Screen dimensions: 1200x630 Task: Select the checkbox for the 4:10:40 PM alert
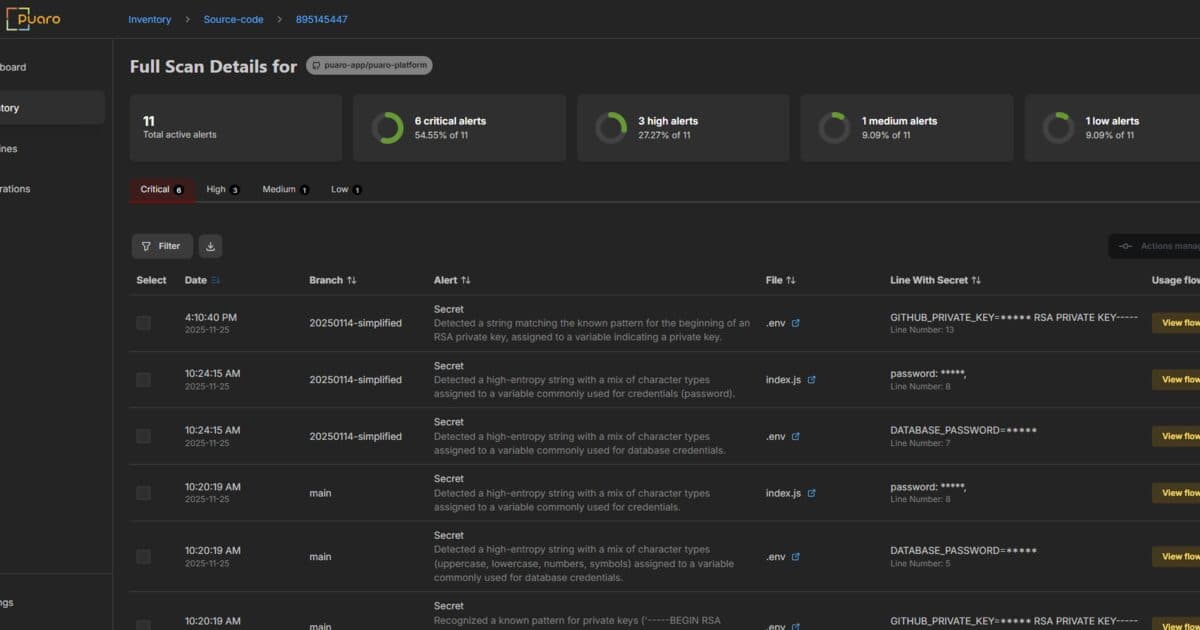point(143,323)
